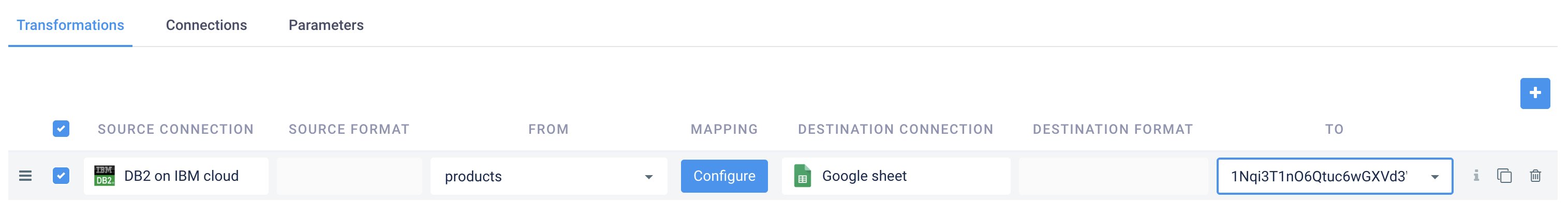Image resolution: width=1568 pixels, height=218 pixels.
Task: Click the drag handle on the DB2 row
Action: [x=25, y=176]
